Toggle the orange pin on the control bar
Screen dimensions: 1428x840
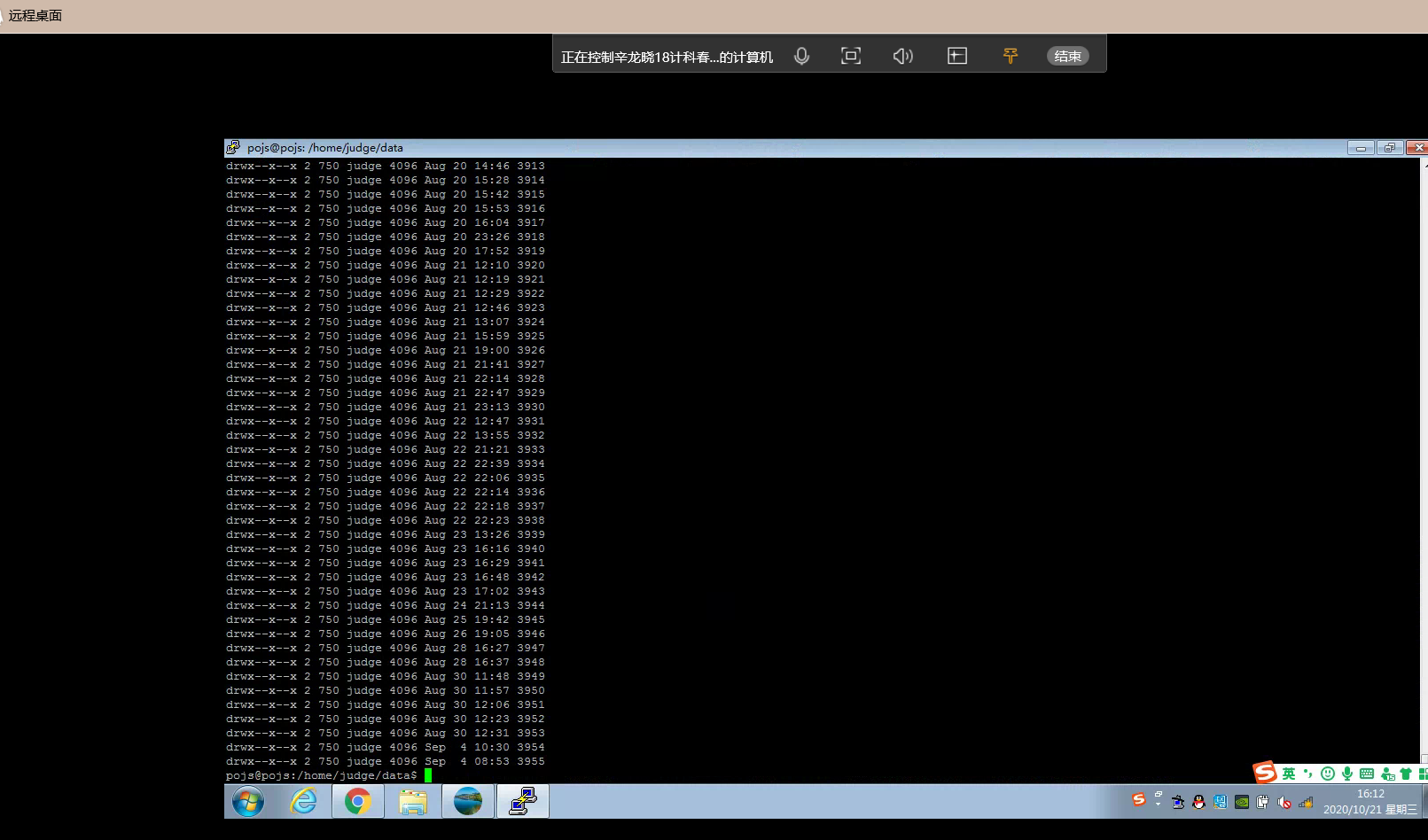click(x=1011, y=56)
